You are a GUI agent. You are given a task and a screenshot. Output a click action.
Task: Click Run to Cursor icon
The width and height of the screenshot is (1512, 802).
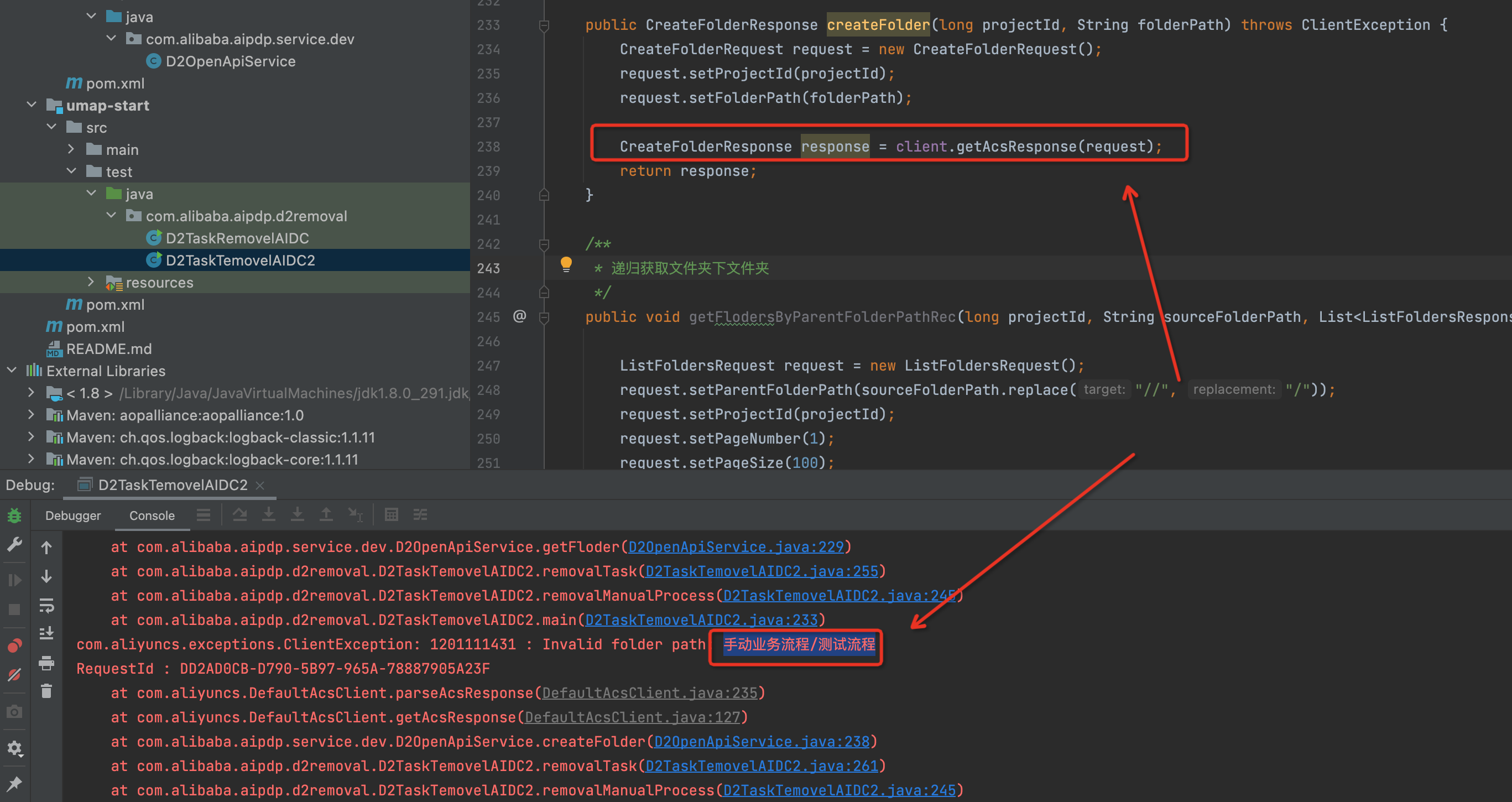click(x=356, y=515)
